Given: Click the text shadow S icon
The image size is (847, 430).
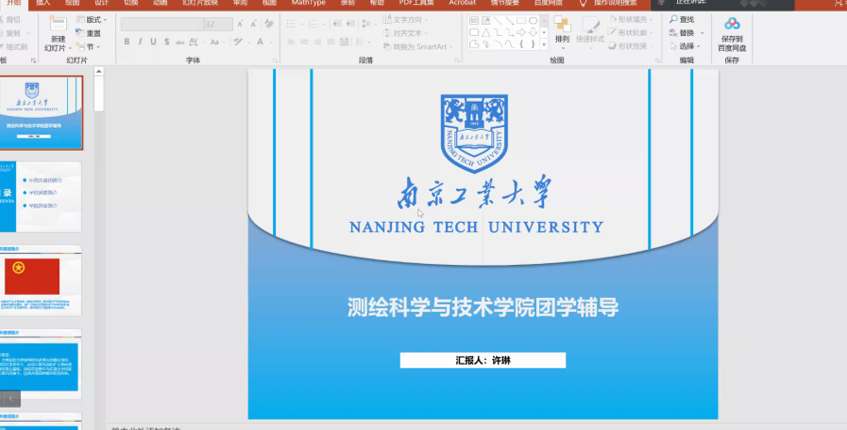Looking at the screenshot, I should pyautogui.click(x=167, y=42).
